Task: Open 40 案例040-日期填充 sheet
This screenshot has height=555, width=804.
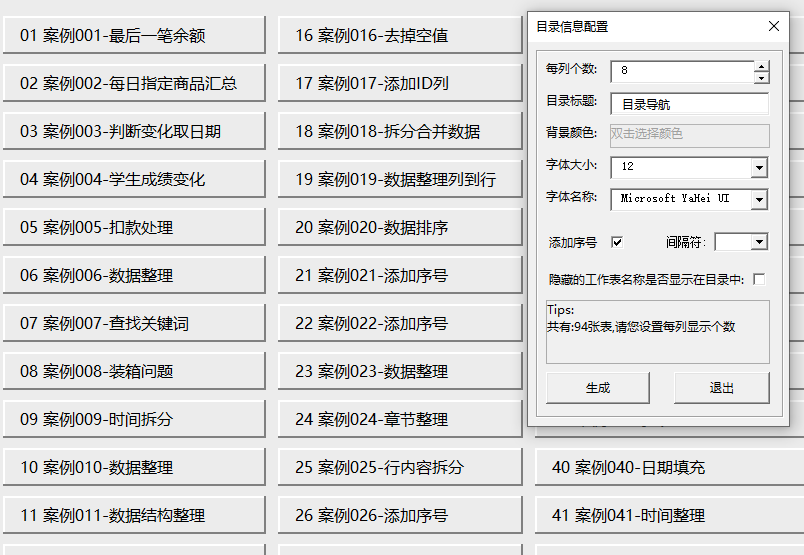Action: [x=669, y=467]
